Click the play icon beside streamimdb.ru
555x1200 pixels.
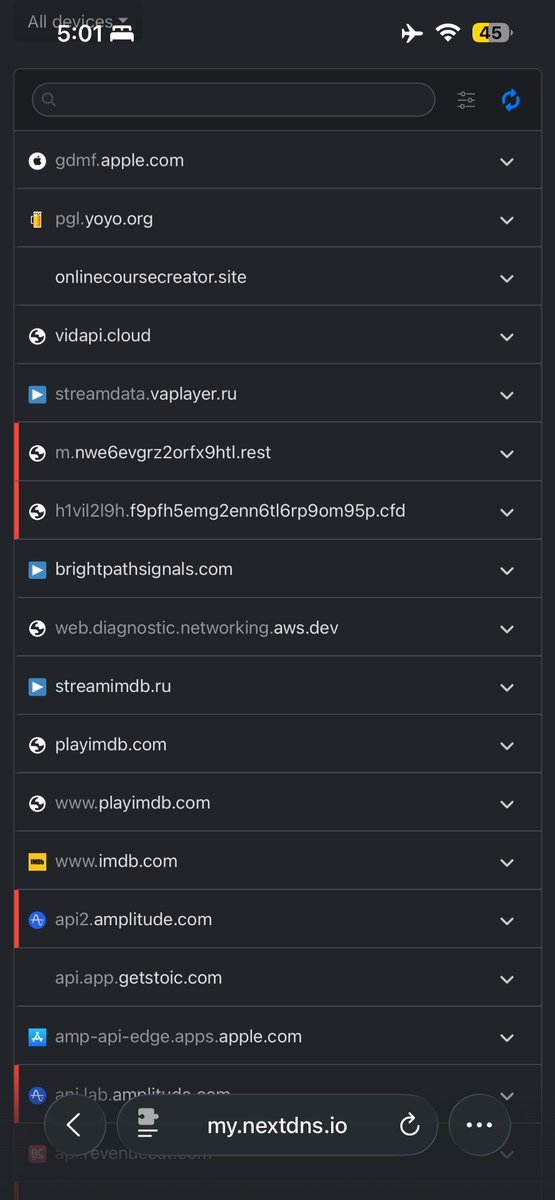click(x=37, y=686)
